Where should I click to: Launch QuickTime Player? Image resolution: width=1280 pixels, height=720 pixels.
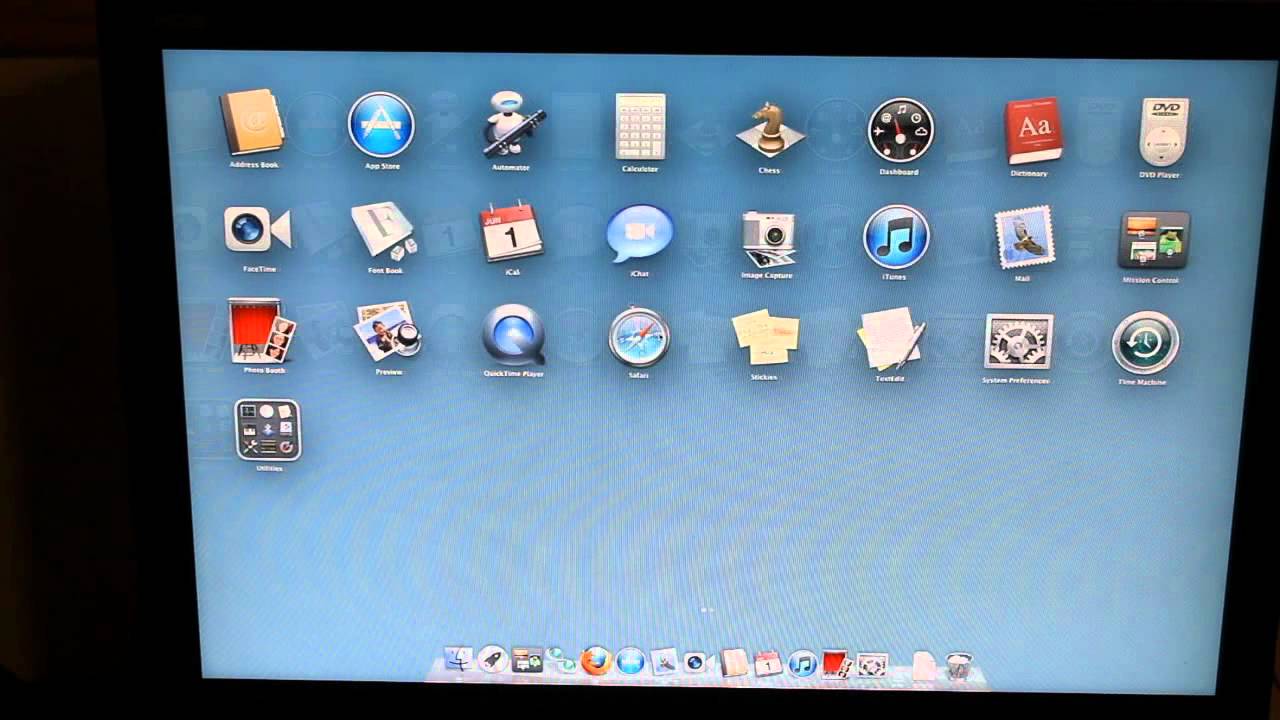click(x=514, y=335)
